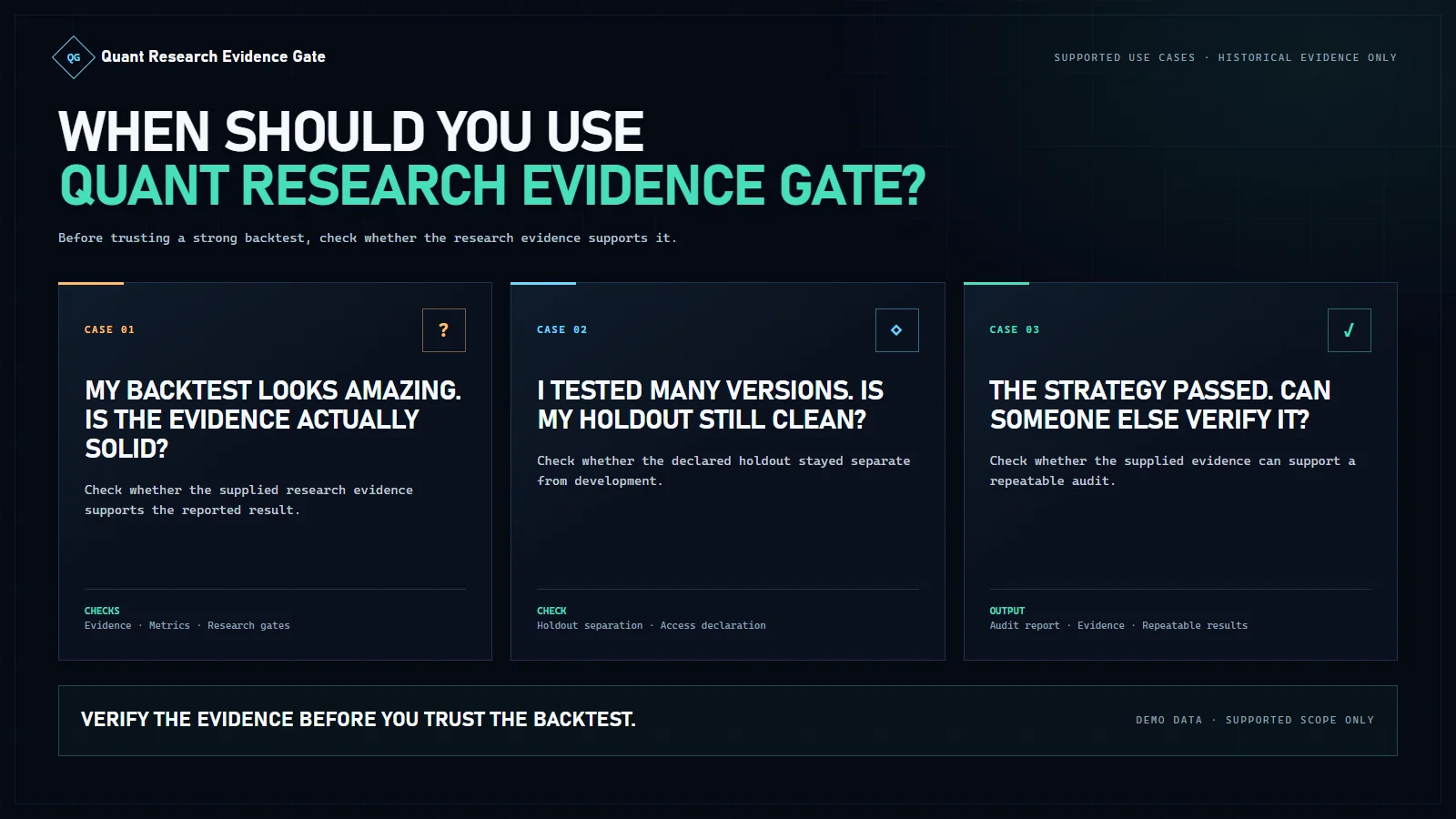The image size is (1456, 819).
Task: Click the green 'QUANT RESEARCH EVIDENCE GATE?' heading line
Action: [492, 186]
